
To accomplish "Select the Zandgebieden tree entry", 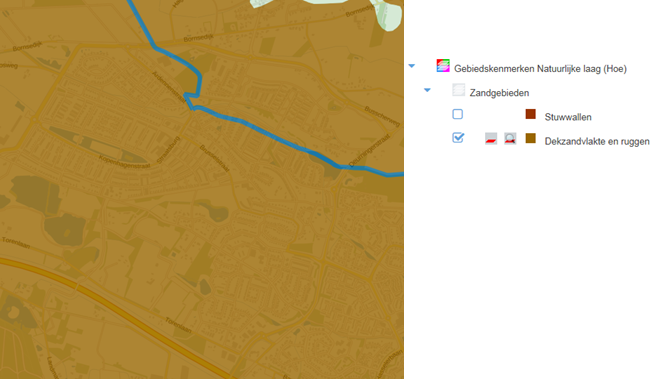I will (499, 93).
